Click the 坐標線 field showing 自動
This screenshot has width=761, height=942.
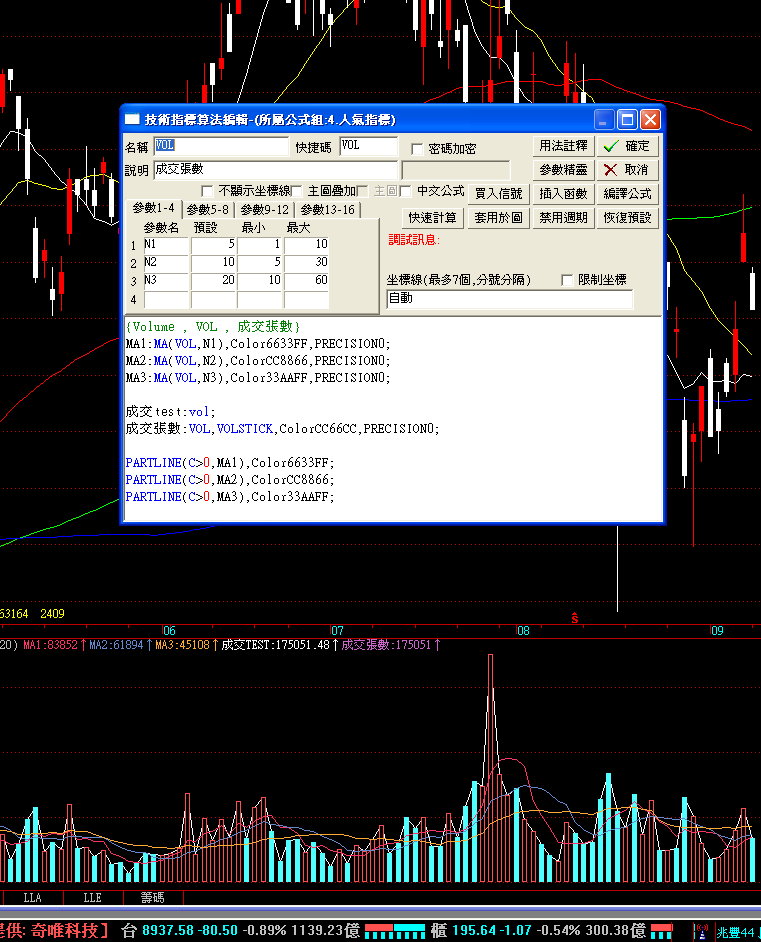[509, 299]
